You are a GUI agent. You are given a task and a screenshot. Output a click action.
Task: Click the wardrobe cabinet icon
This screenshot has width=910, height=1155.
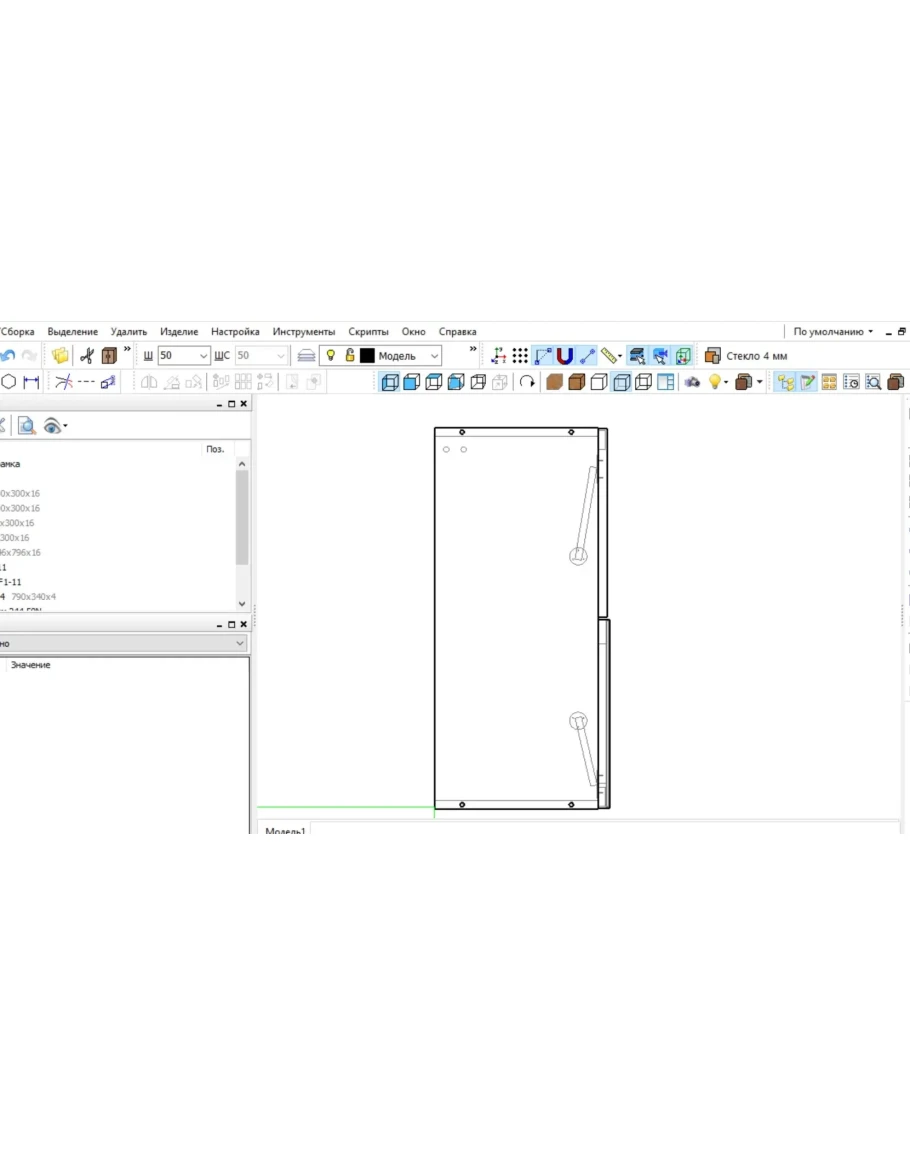point(109,356)
